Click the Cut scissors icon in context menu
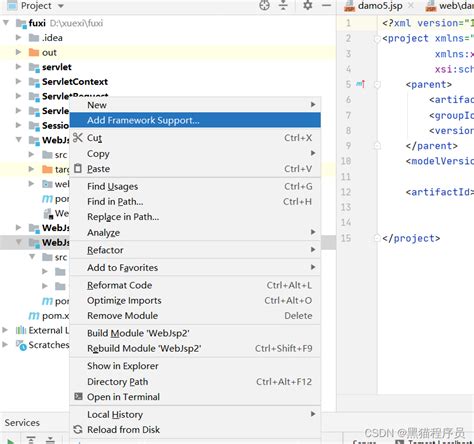The height and width of the screenshot is (444, 474). (78, 137)
